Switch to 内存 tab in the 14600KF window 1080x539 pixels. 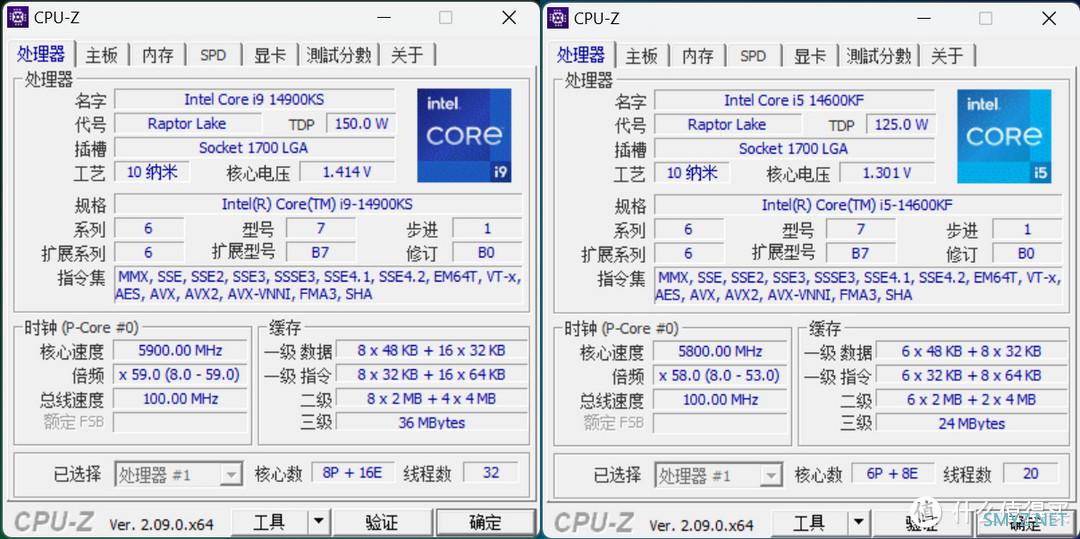pos(698,55)
